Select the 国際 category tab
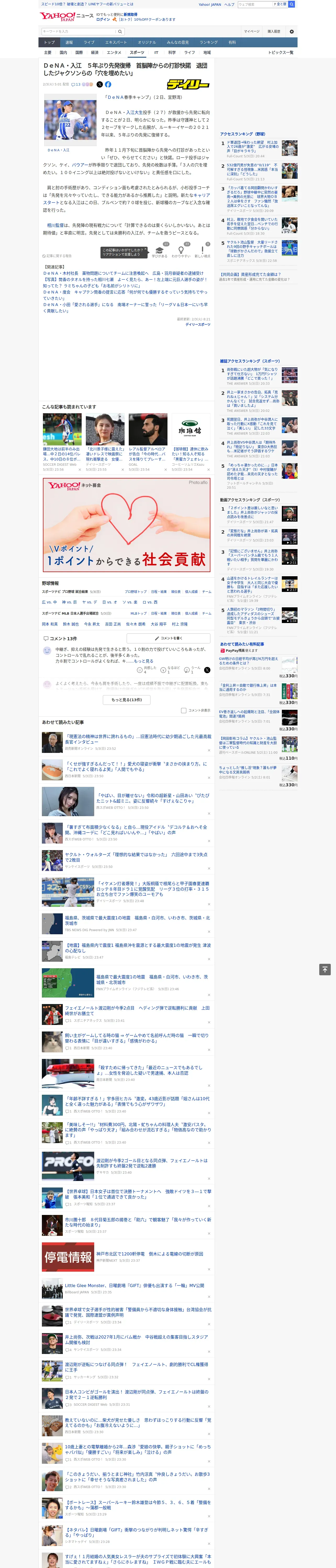The width and height of the screenshot is (336, 1568). pyautogui.click(x=79, y=52)
